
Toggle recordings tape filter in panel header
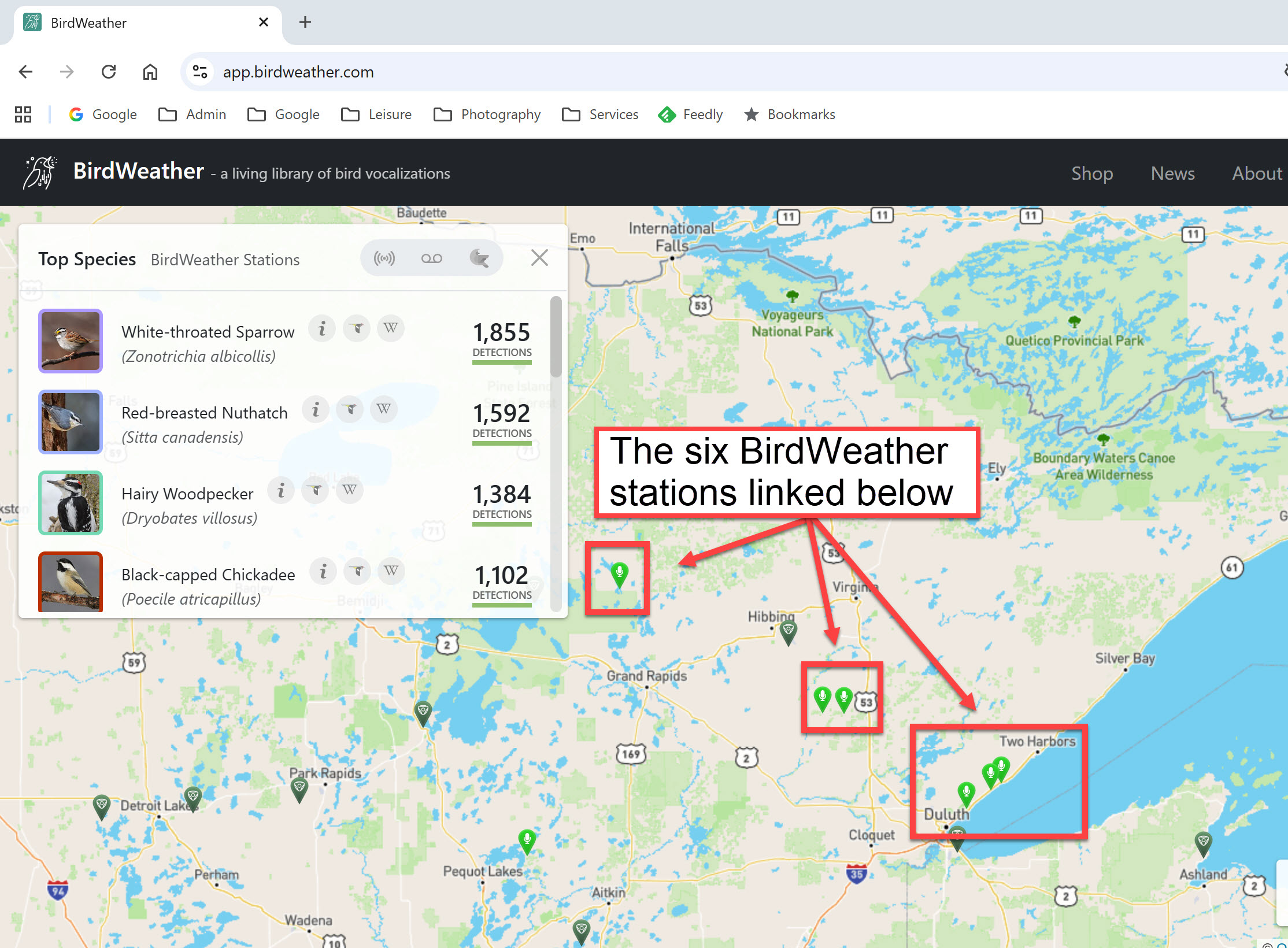click(x=431, y=258)
